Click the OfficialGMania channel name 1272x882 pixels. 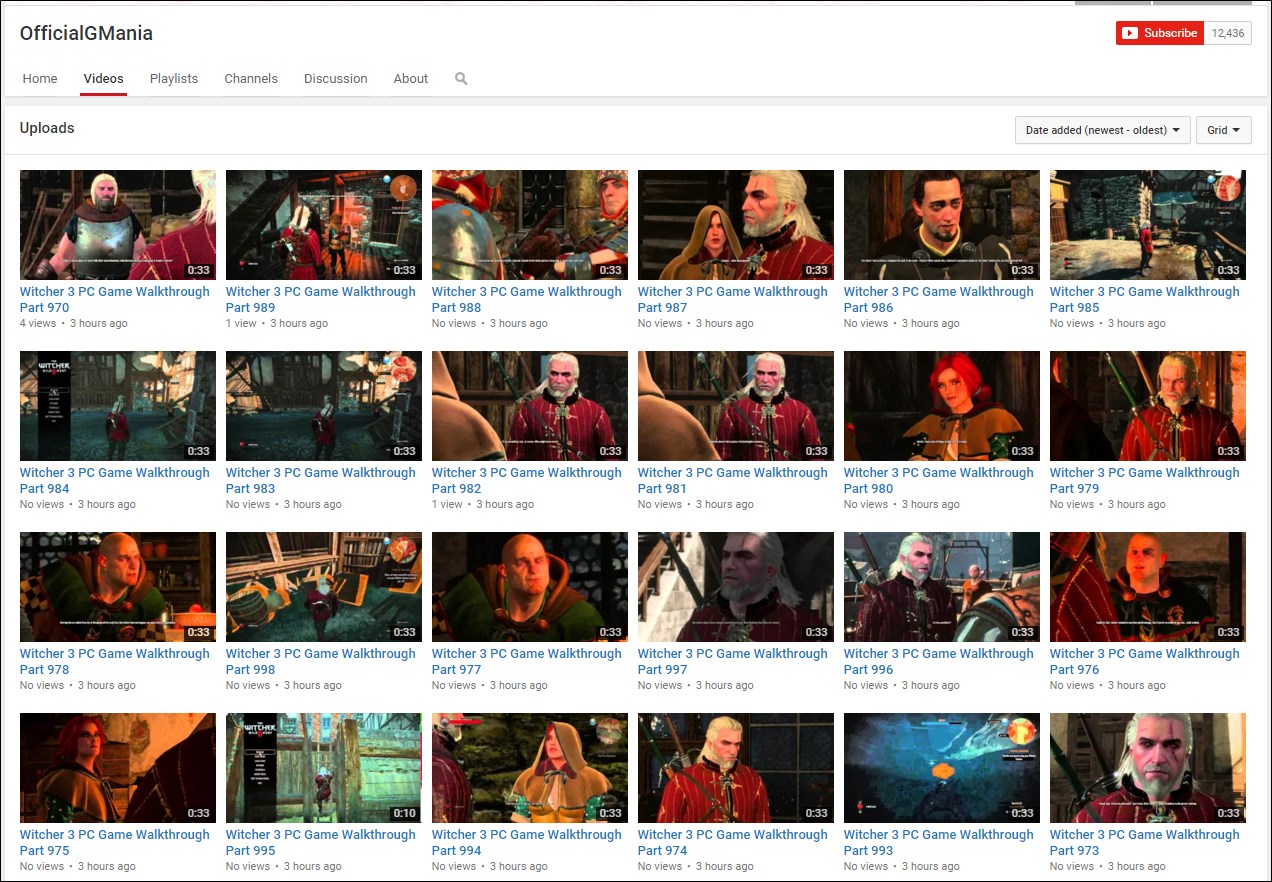point(86,33)
